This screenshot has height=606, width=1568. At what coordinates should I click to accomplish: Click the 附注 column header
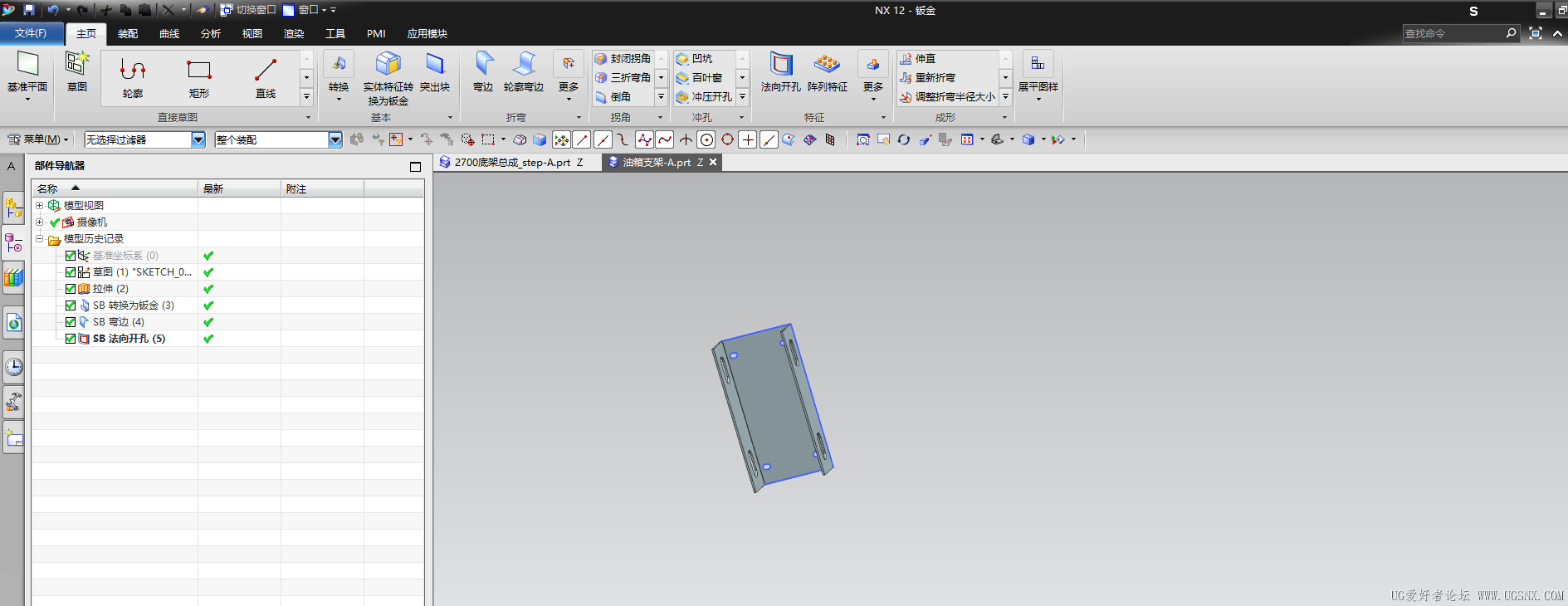coord(322,189)
